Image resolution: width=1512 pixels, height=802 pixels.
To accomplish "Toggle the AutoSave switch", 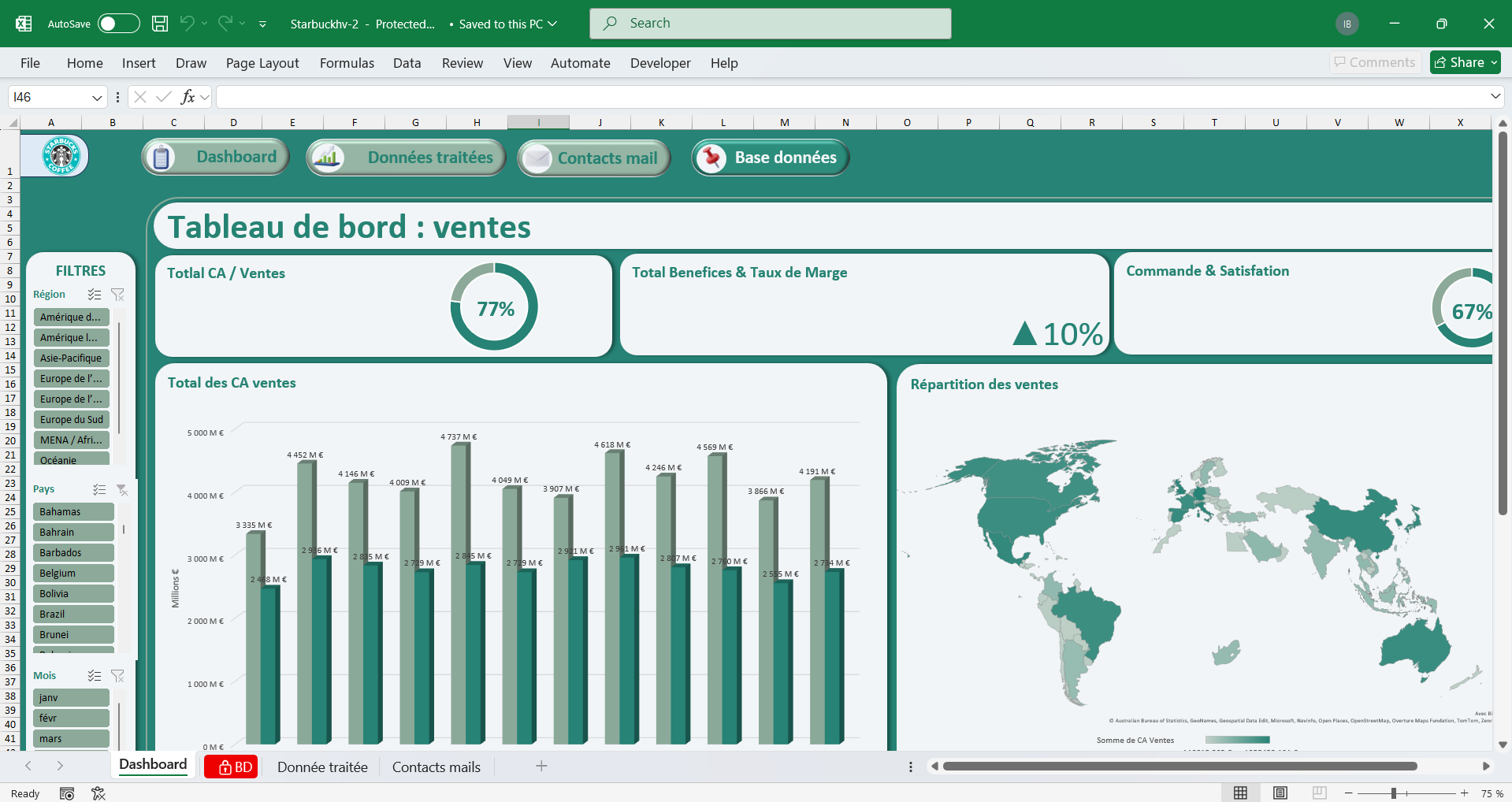I will 118,24.
